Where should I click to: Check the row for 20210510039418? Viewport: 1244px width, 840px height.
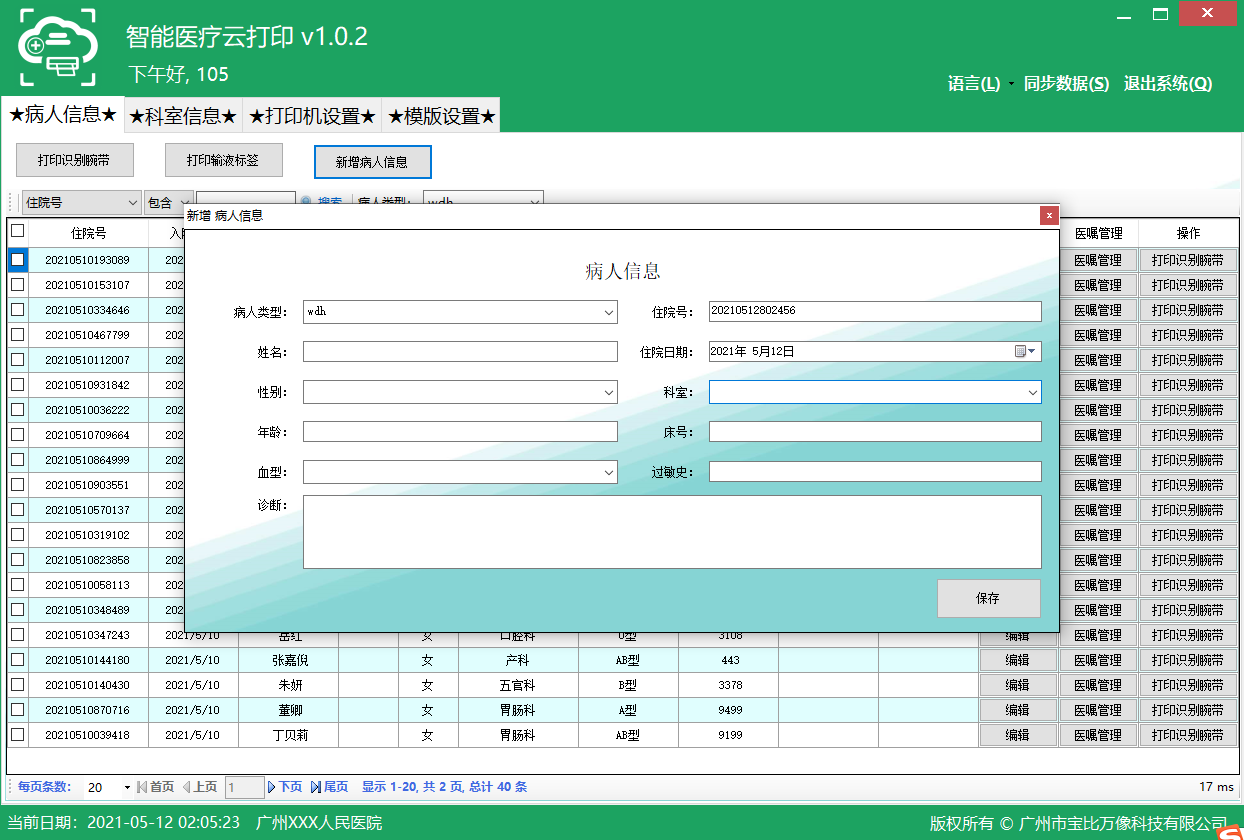17,735
